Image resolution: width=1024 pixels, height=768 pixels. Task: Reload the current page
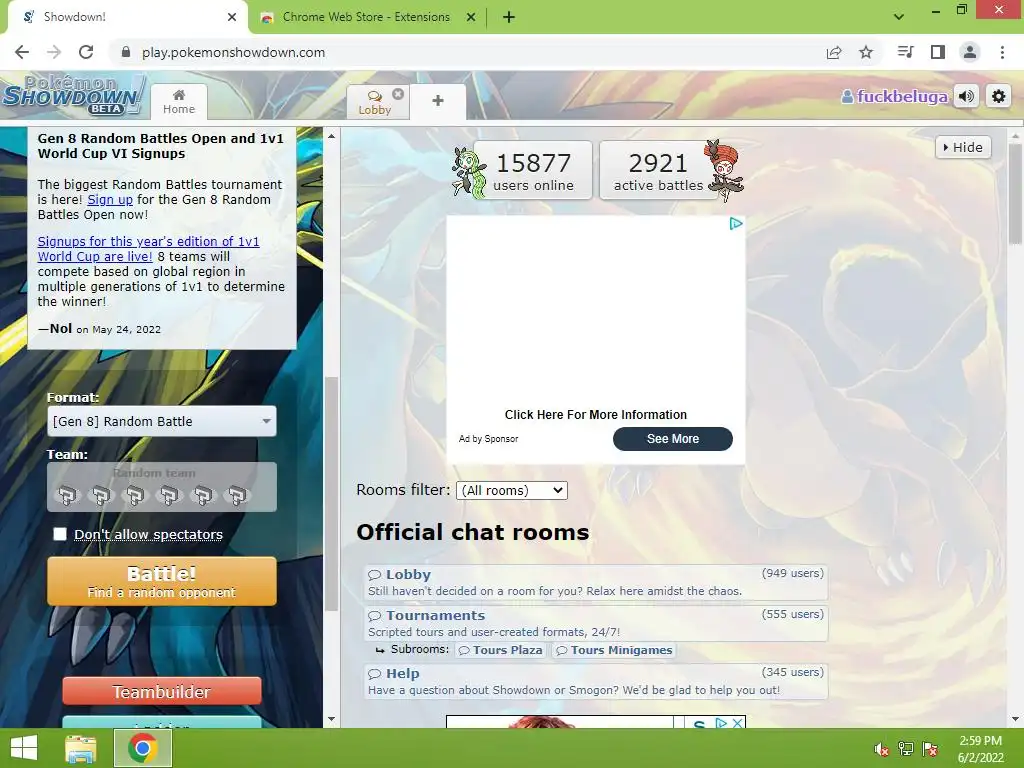pyautogui.click(x=86, y=52)
